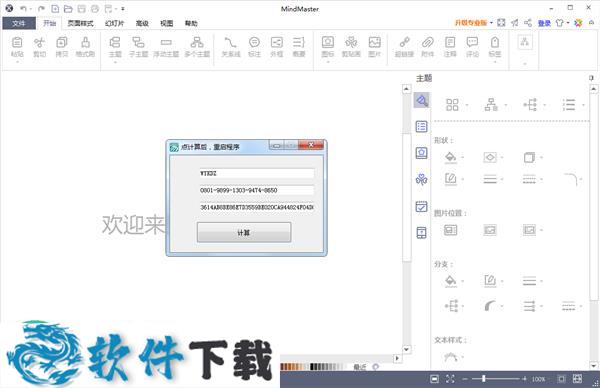Select the 格式刷 format painter tool
600x388 pixels.
click(85, 47)
